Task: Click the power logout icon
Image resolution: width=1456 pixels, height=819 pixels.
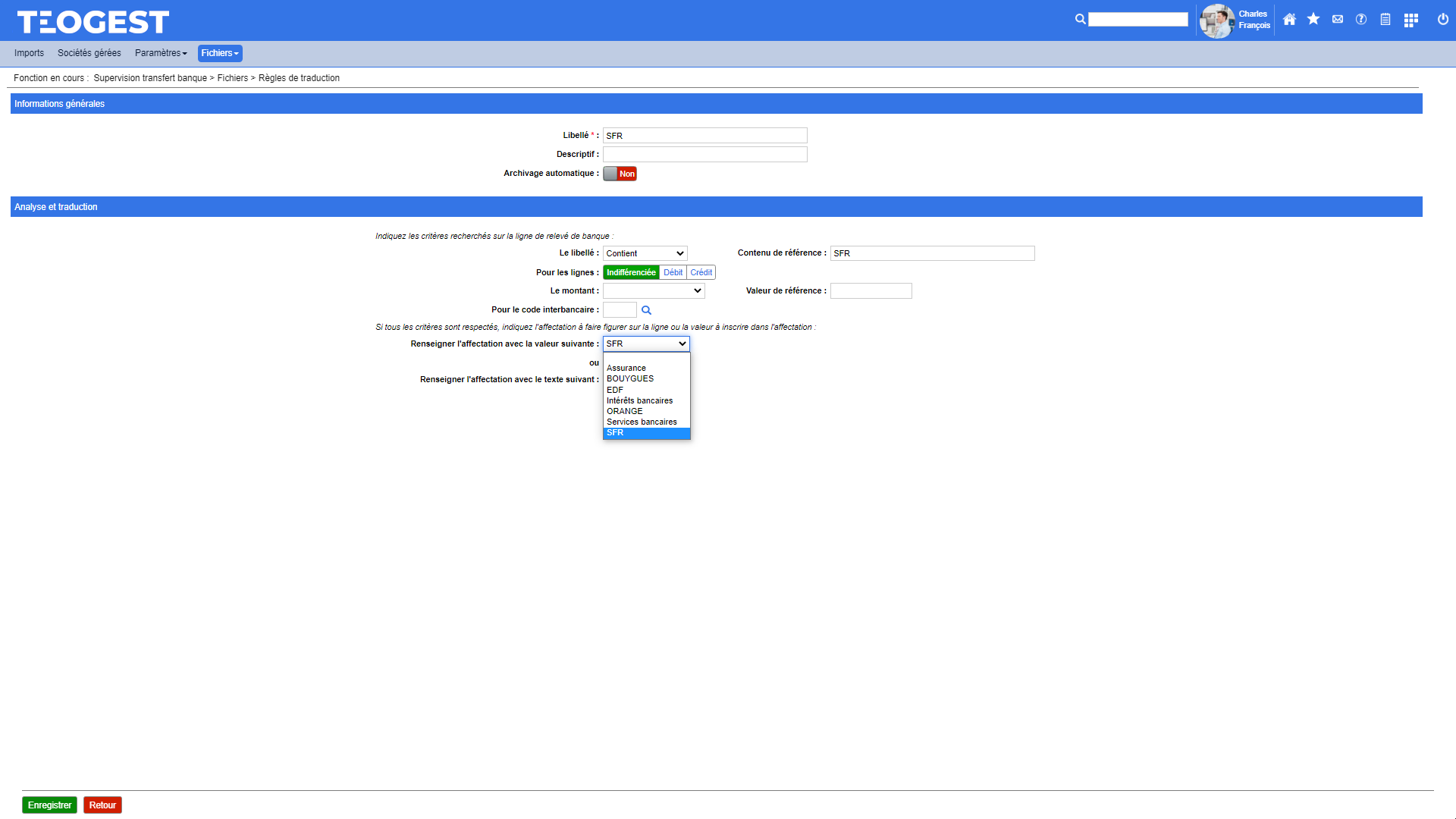Action: pos(1442,20)
